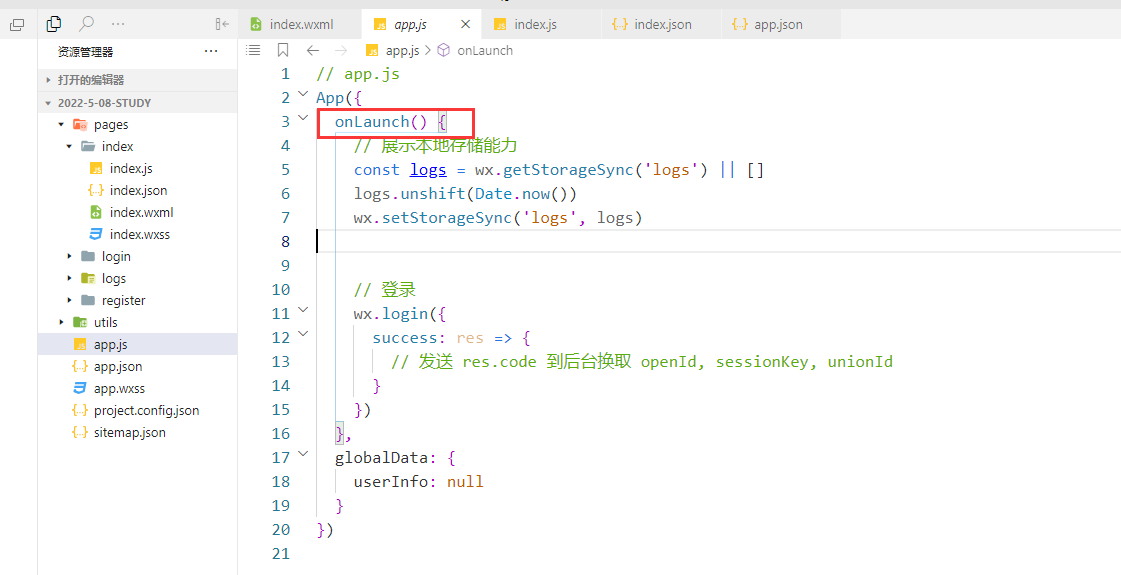Select app.js in the file tree
The height and width of the screenshot is (575, 1121).
[137, 344]
